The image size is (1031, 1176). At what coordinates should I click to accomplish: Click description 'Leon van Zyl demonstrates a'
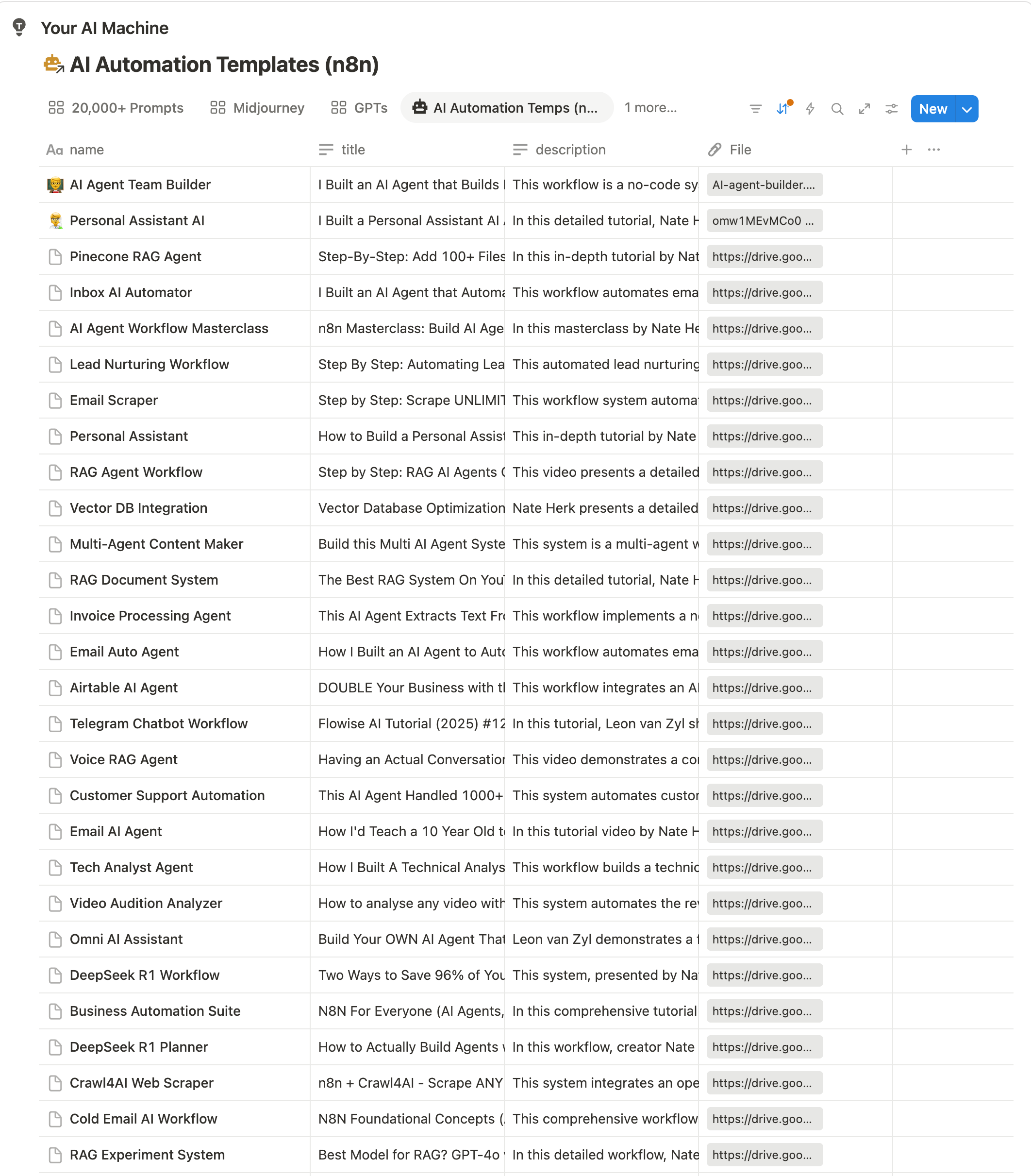(x=601, y=939)
